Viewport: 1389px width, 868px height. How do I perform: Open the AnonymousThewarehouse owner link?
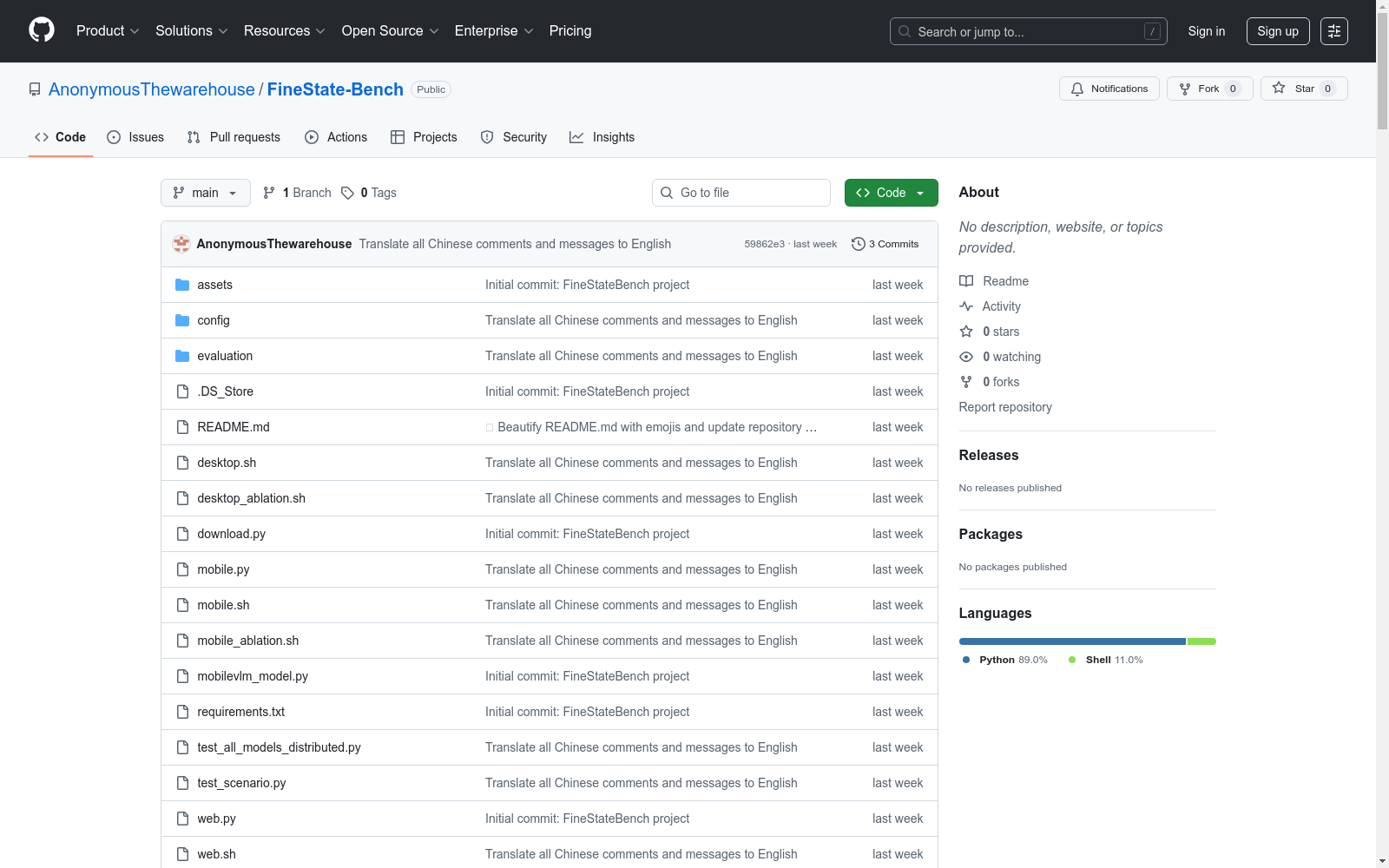pyautogui.click(x=152, y=89)
